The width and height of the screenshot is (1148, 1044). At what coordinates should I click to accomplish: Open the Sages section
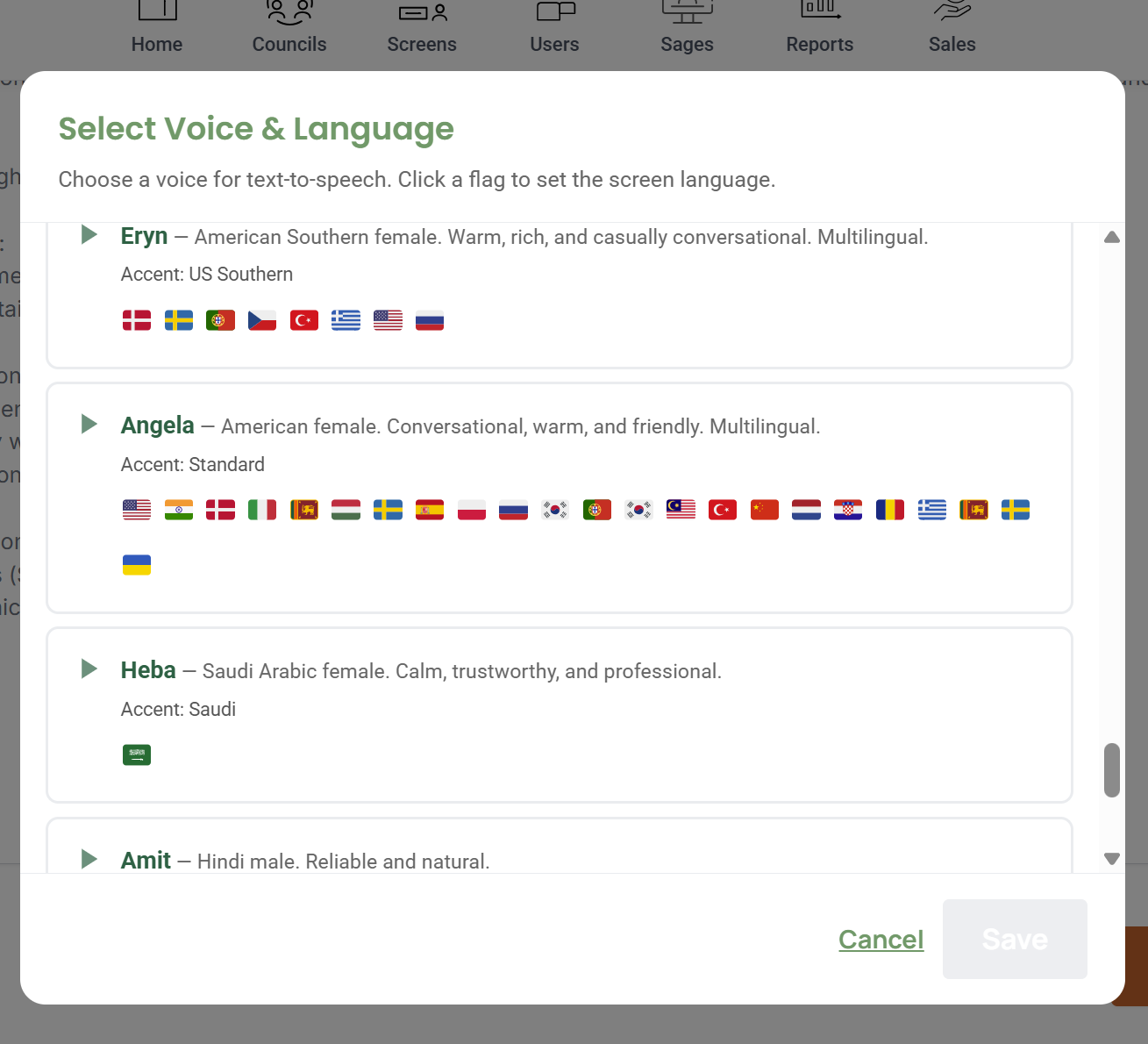687,26
